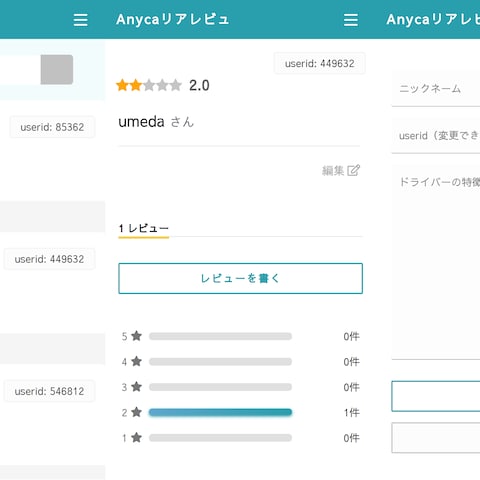
Task: Click the 編集 edit pencil icon
Action: (x=353, y=170)
